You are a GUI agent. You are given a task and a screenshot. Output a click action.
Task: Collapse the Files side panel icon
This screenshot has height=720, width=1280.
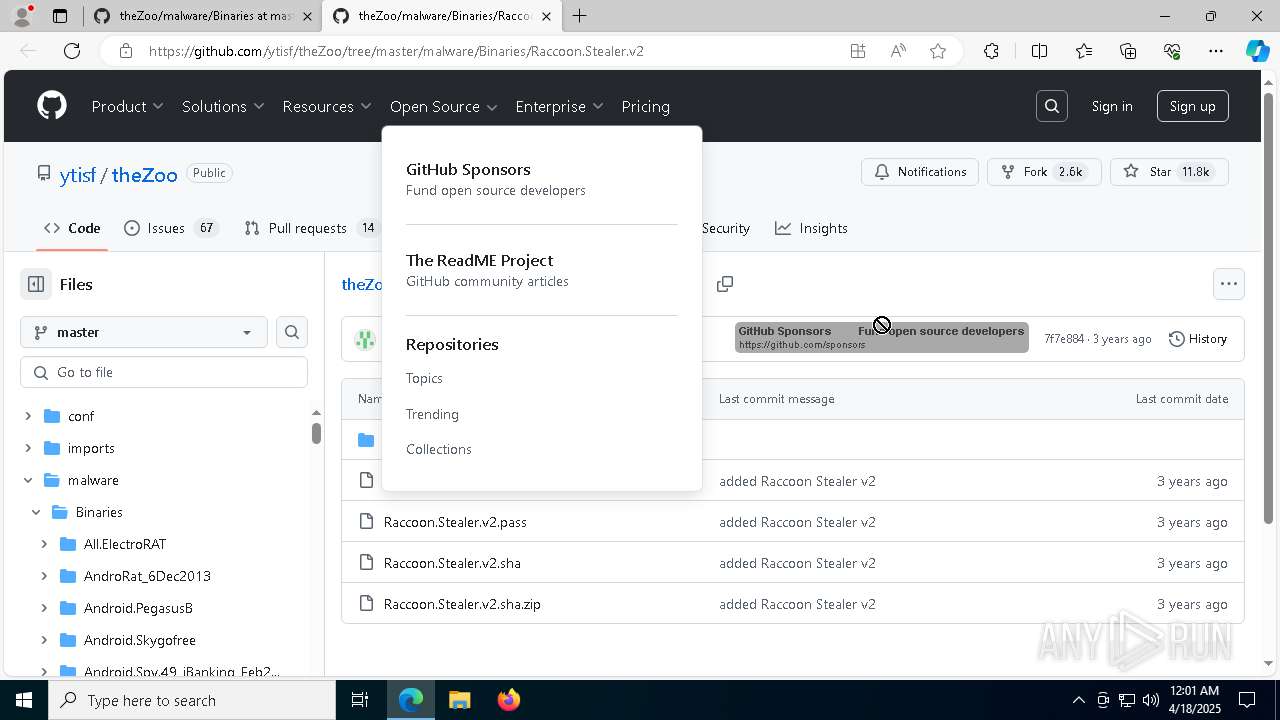(36, 284)
